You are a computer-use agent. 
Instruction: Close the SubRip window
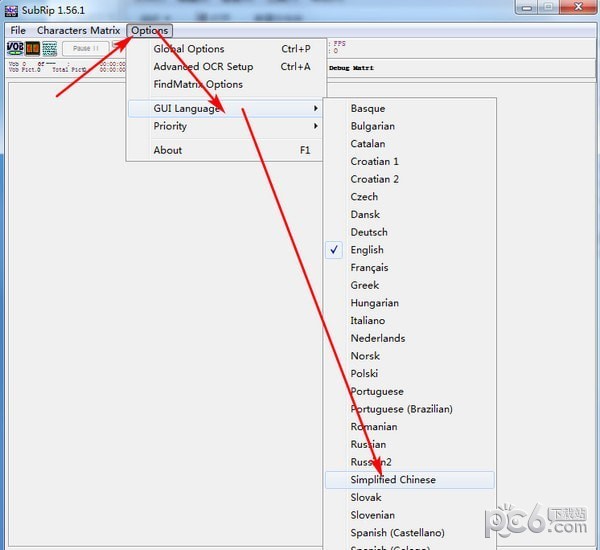point(578,7)
